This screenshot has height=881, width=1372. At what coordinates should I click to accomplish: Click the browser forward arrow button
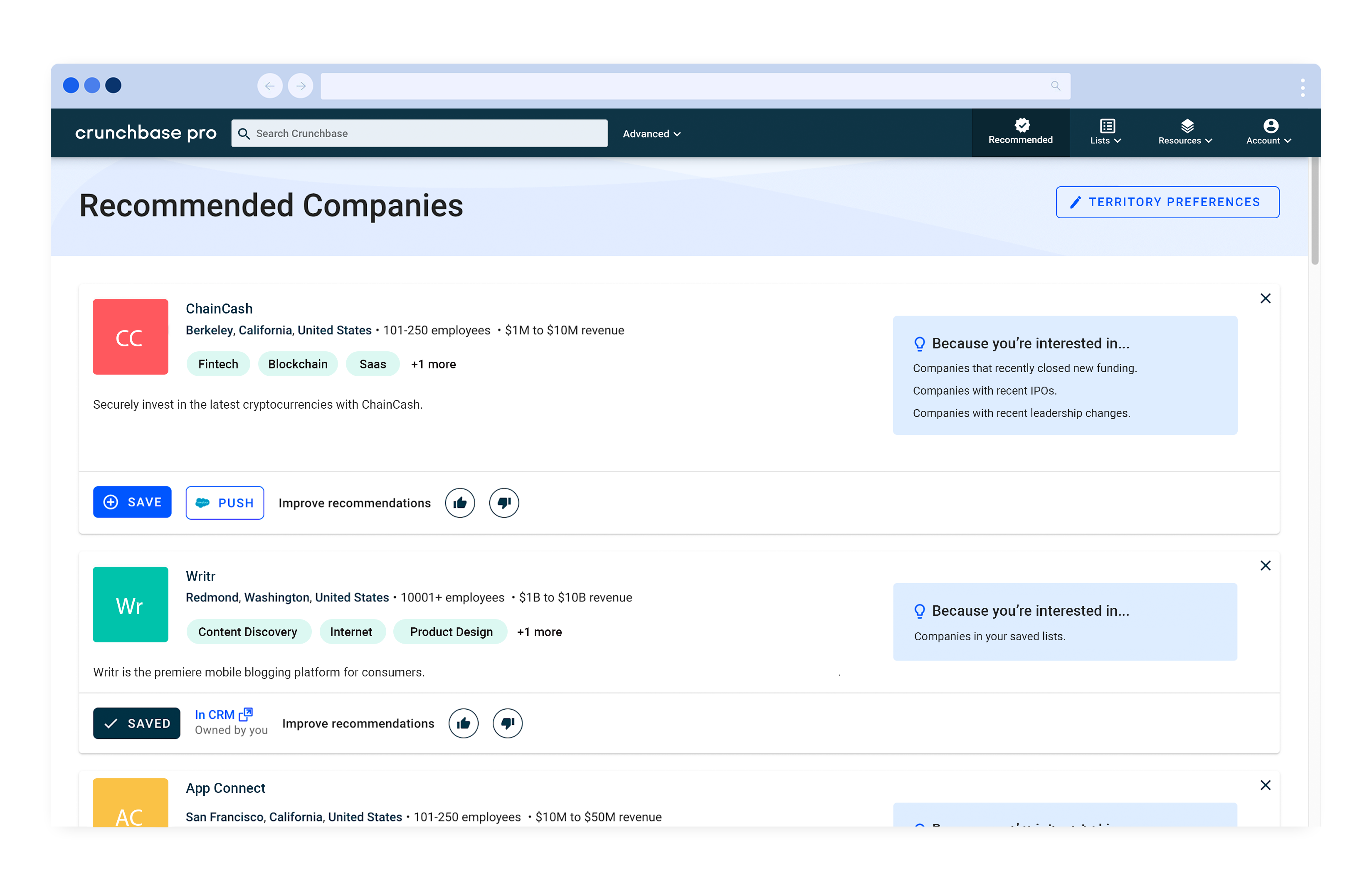coord(301,86)
